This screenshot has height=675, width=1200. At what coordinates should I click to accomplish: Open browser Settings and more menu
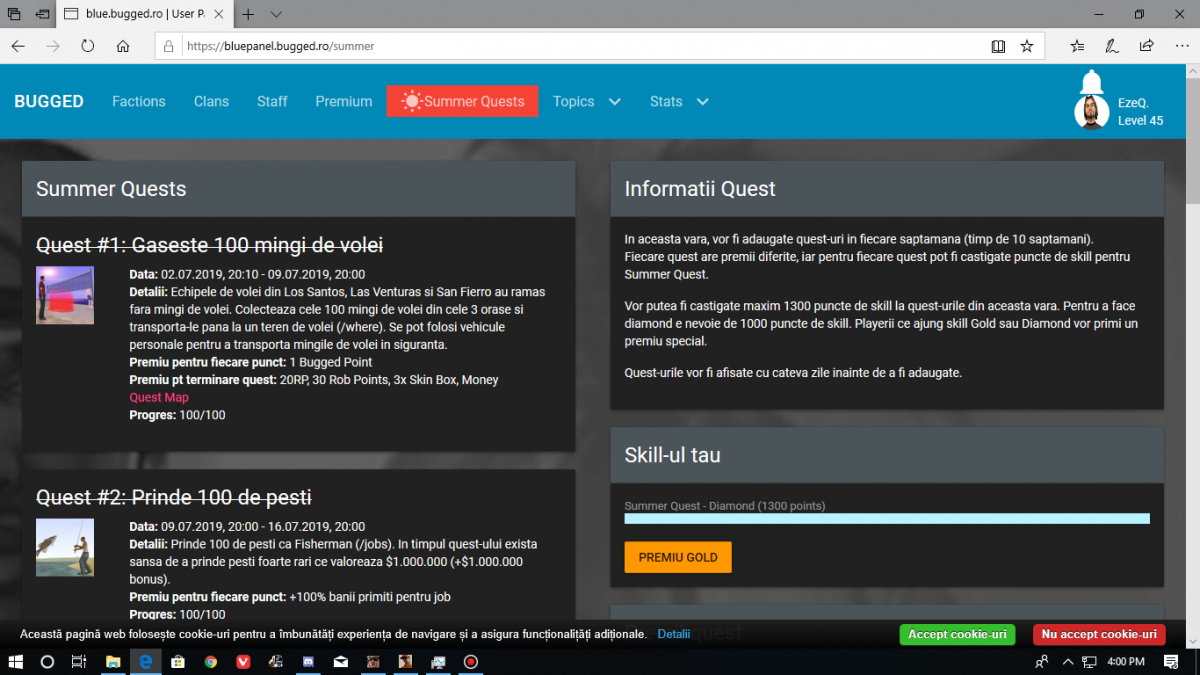1180,46
